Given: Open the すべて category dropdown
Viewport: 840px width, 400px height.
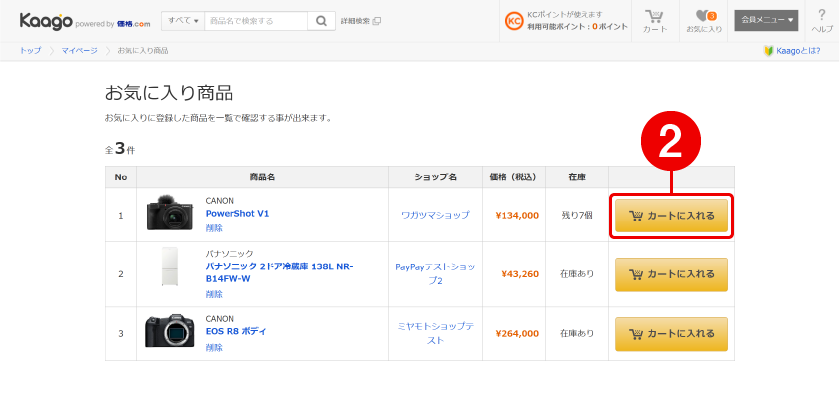Looking at the screenshot, I should [x=183, y=21].
